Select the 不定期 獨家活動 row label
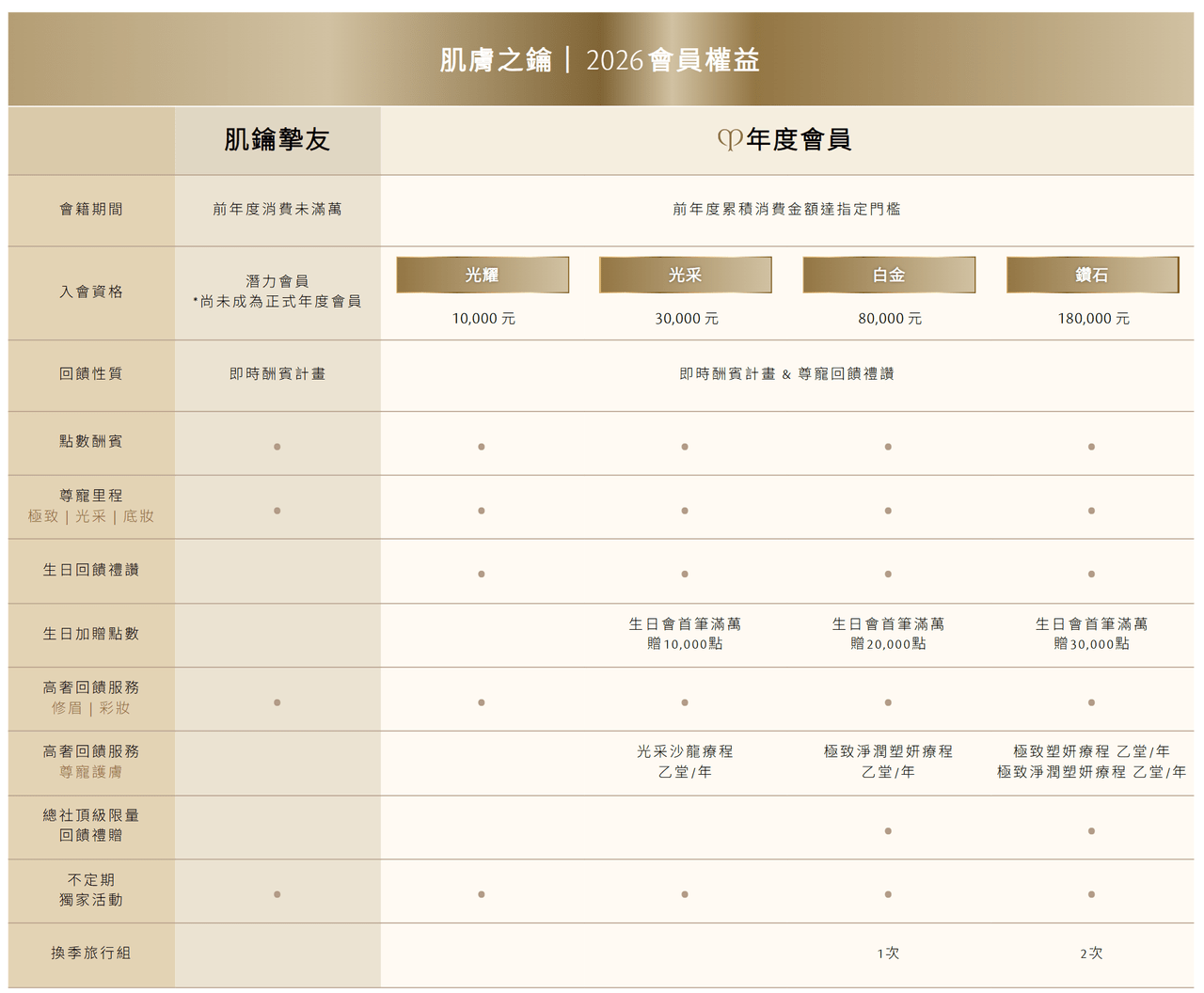Screen dimensions: 1204x993 [x=91, y=890]
